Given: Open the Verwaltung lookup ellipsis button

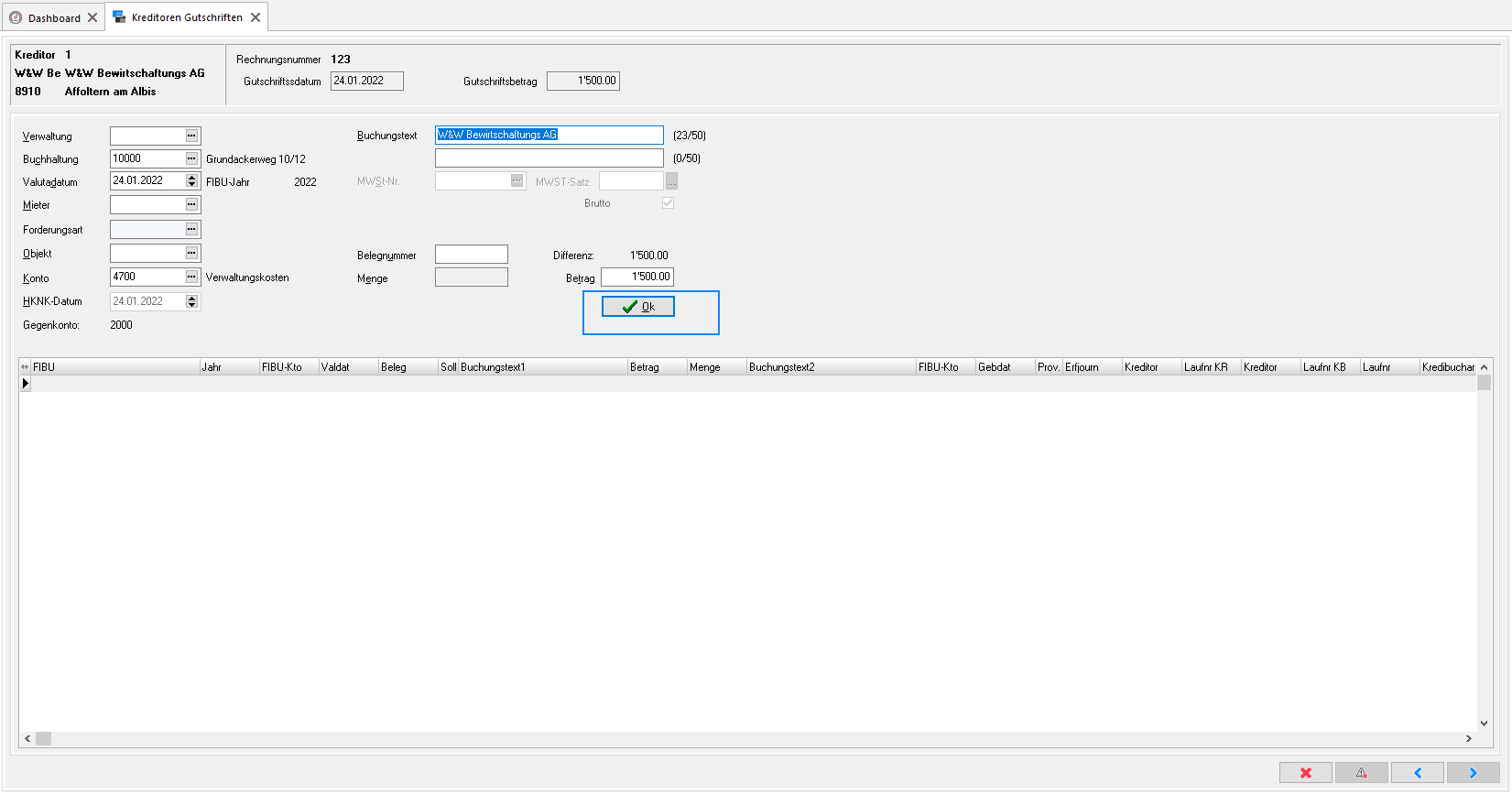Looking at the screenshot, I should (x=191, y=136).
